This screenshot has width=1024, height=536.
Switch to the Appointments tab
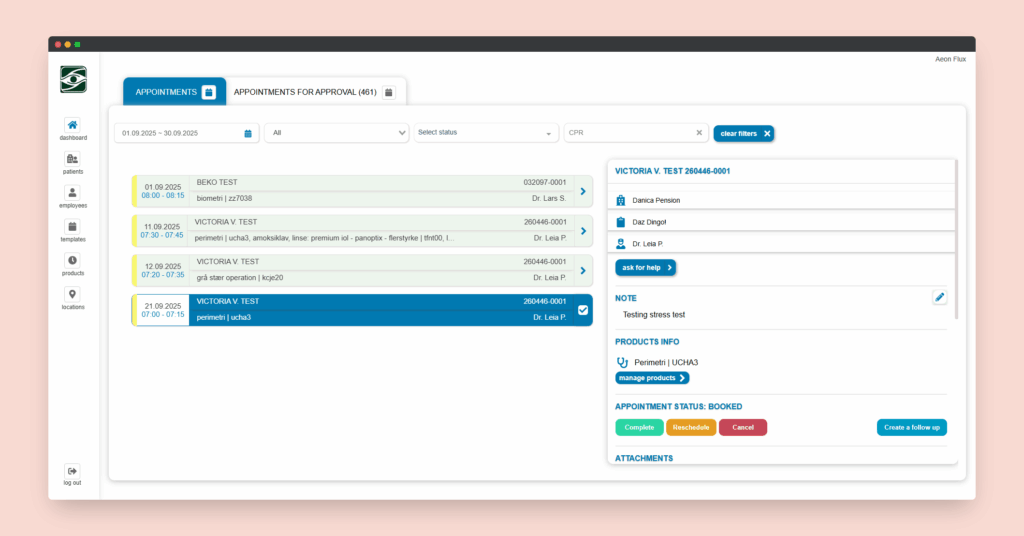(x=174, y=92)
